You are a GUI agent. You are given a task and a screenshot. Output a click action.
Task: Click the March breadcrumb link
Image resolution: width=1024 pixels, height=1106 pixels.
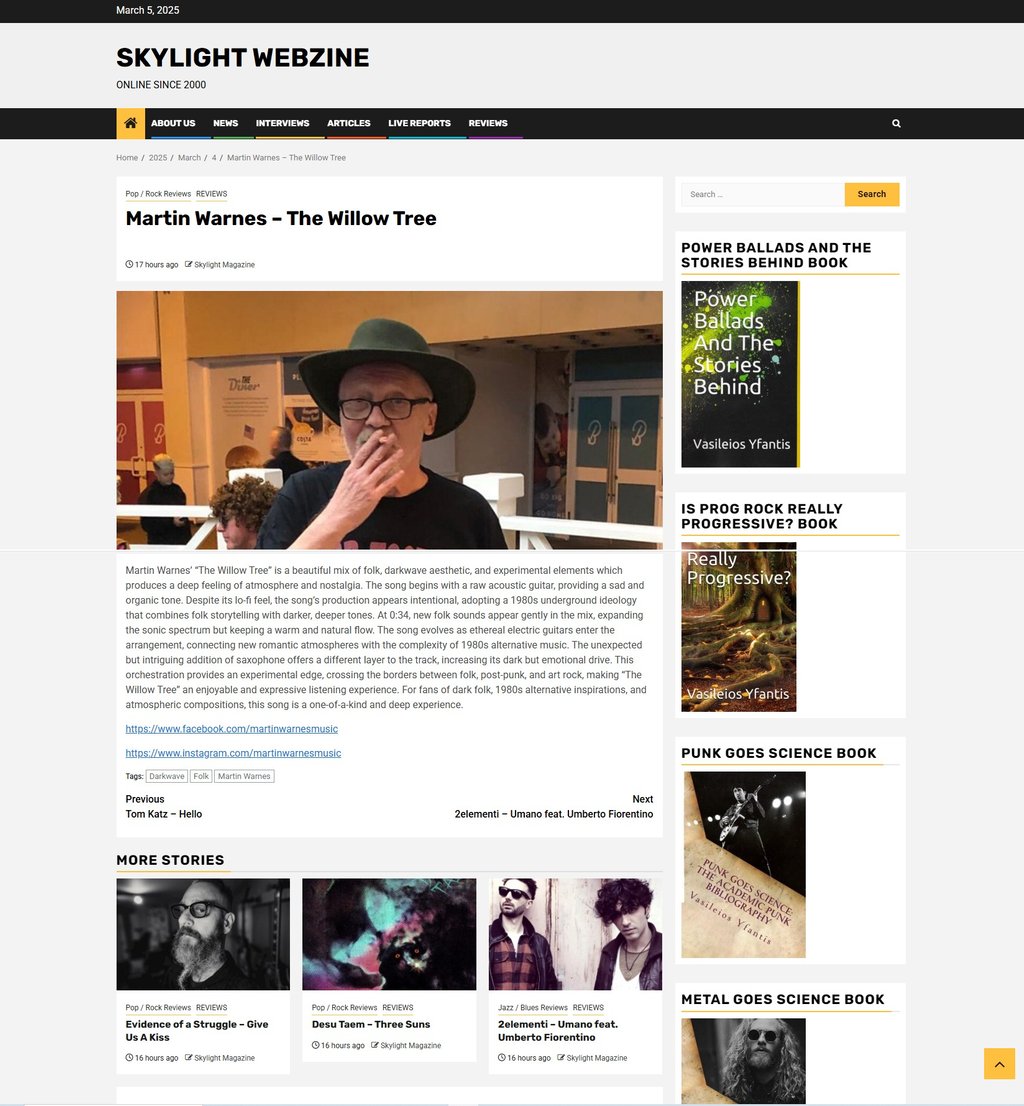tap(189, 158)
